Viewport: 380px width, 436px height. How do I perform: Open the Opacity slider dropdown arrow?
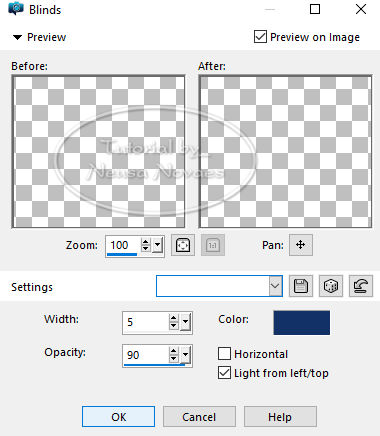186,355
